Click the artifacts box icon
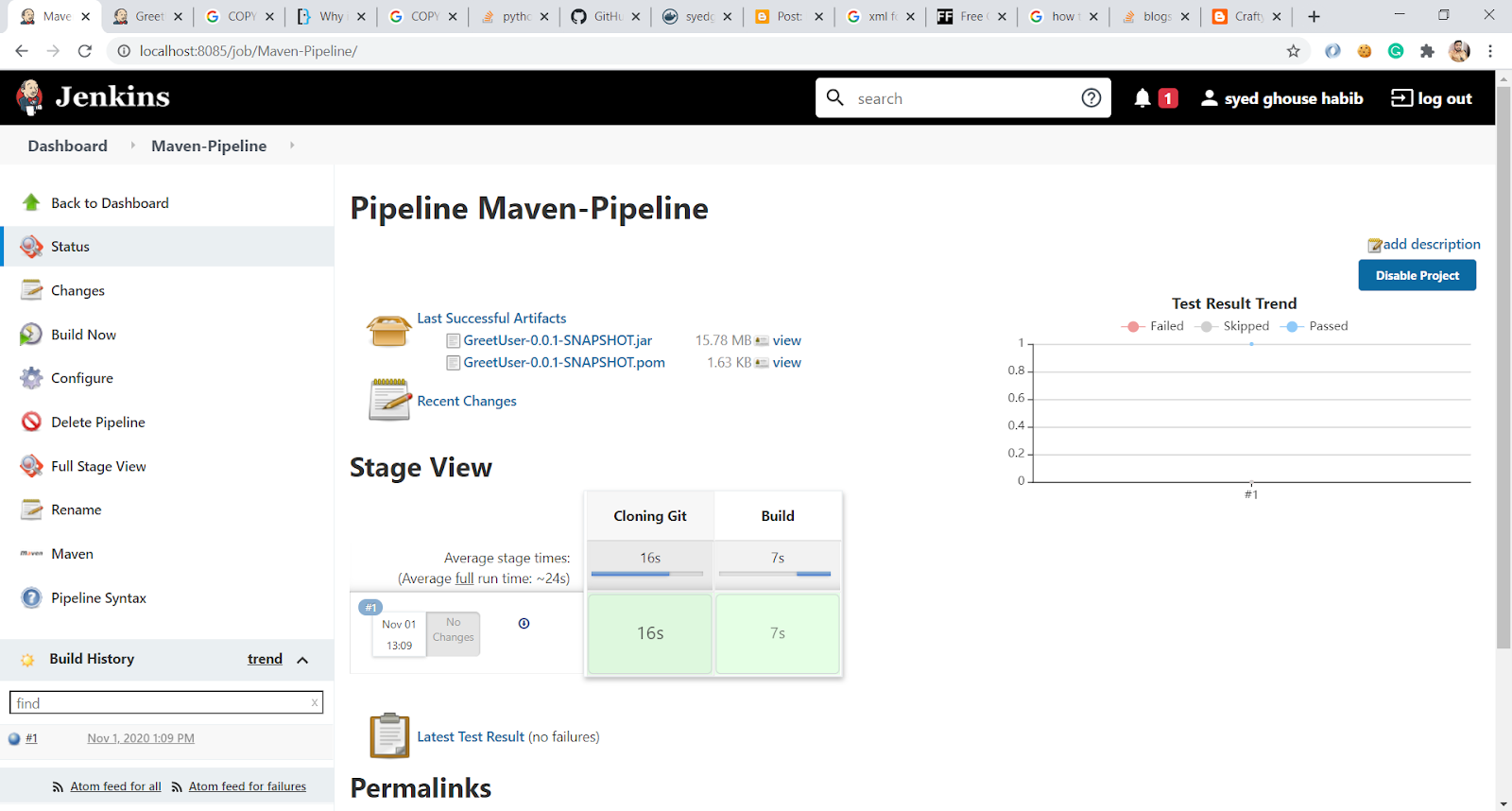The height and width of the screenshot is (811, 1512). point(388,331)
